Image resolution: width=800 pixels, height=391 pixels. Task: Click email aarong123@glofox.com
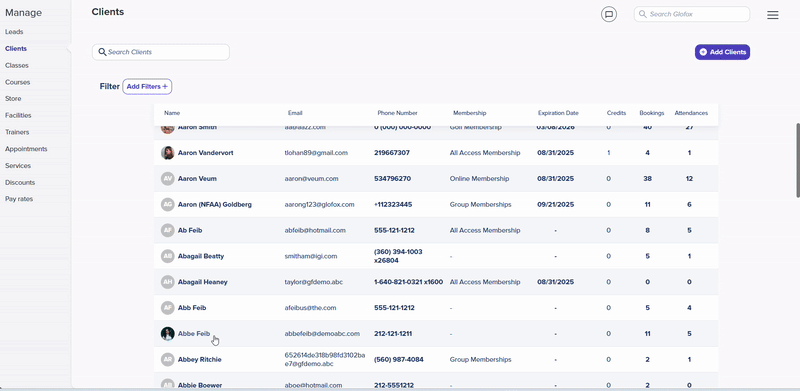tap(319, 205)
